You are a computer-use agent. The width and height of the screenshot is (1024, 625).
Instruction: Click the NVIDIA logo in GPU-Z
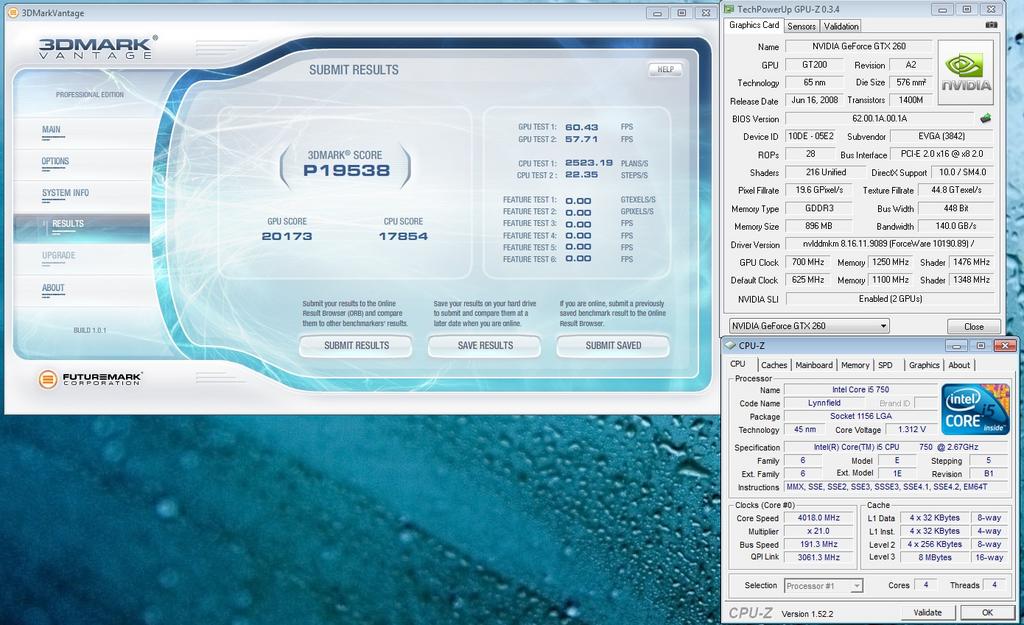pyautogui.click(x=966, y=72)
